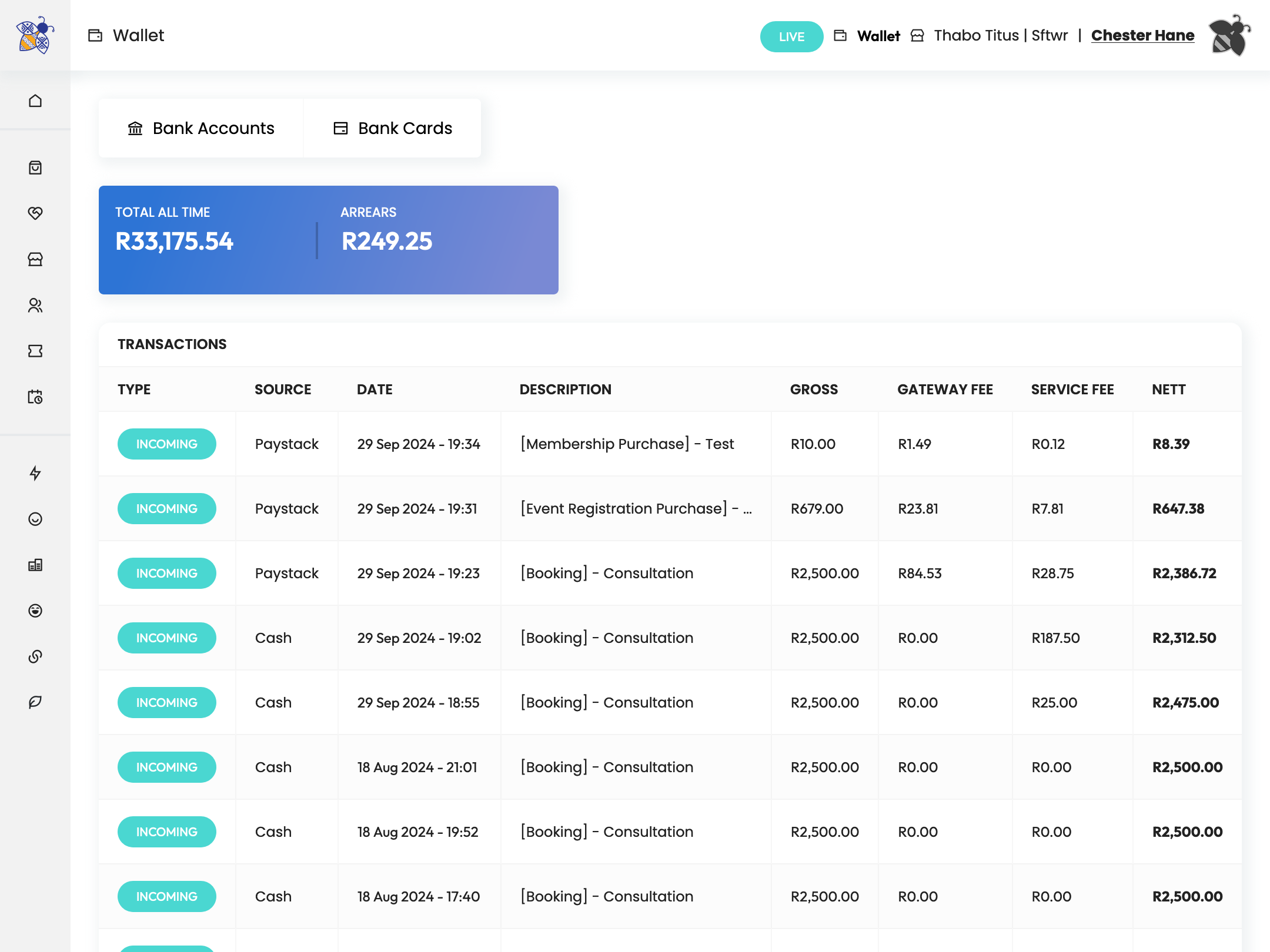
Task: Click the GATEWAY FEE column header
Action: [945, 389]
